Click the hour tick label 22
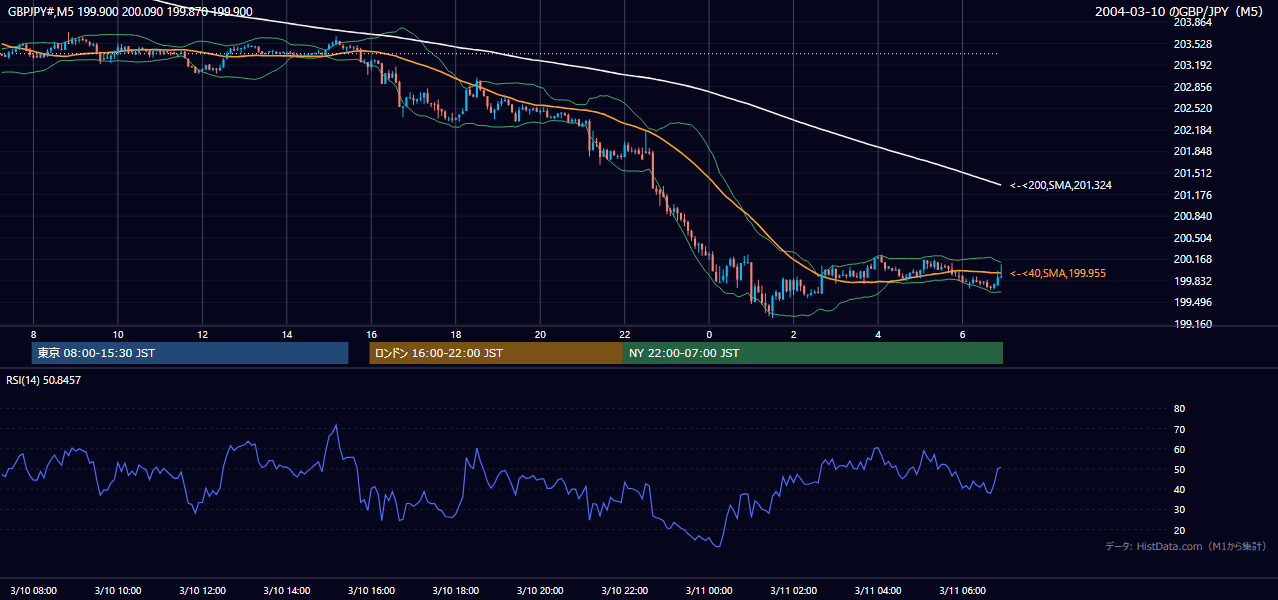The height and width of the screenshot is (600, 1278). [625, 334]
